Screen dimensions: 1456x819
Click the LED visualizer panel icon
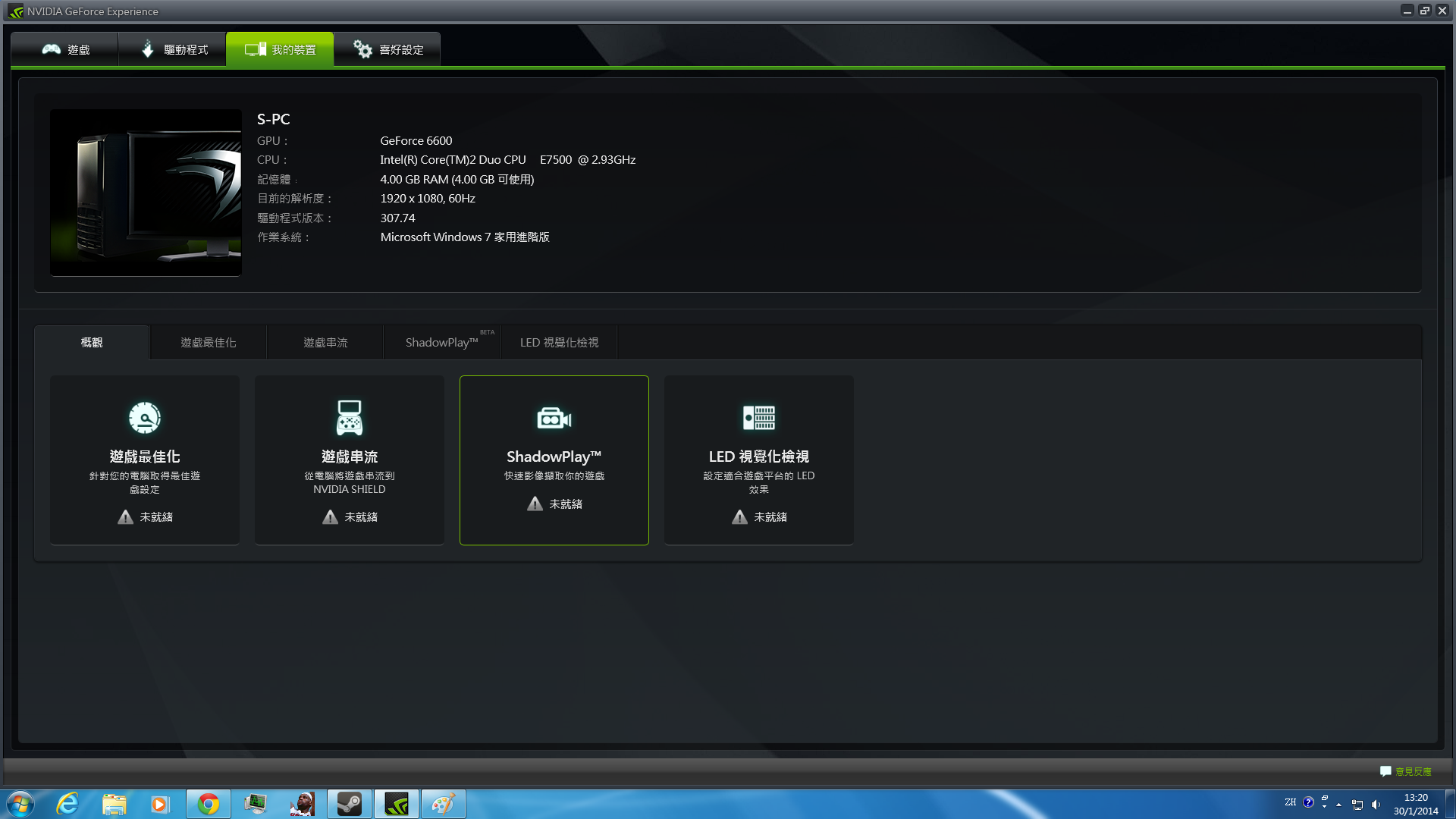click(x=759, y=418)
